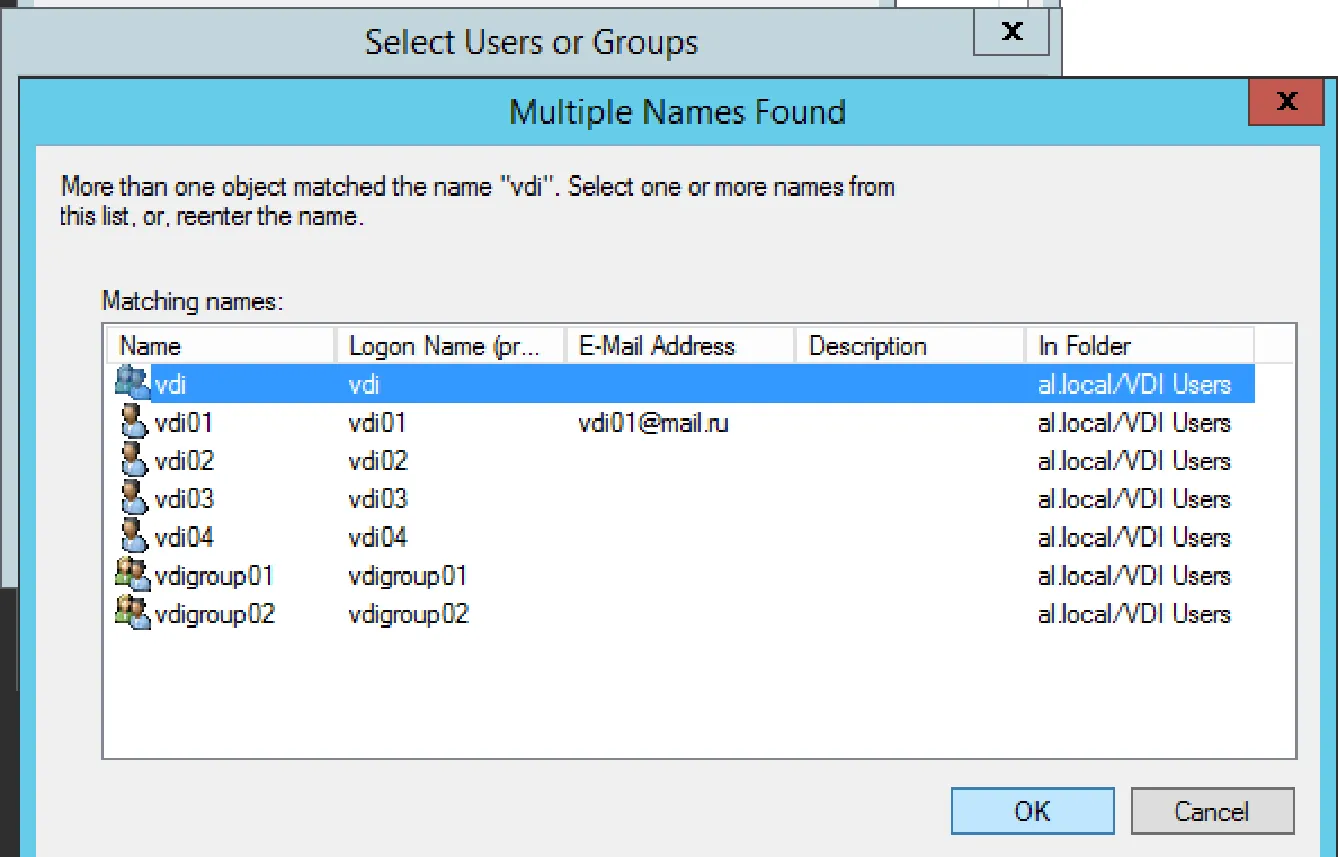
Task: Select the vdigroup02 name entry
Action: pyautogui.click(x=215, y=614)
